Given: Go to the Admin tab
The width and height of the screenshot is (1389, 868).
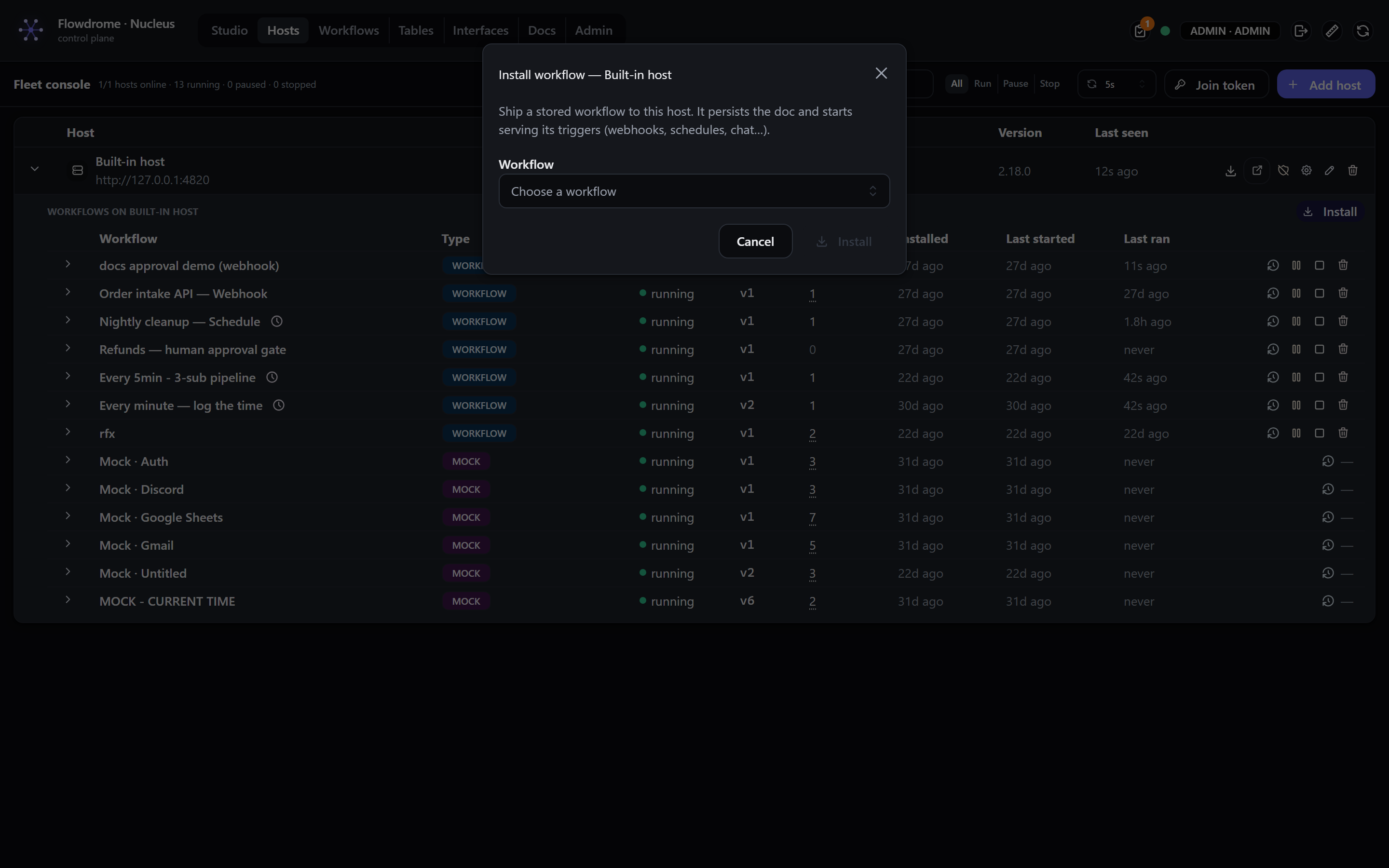Looking at the screenshot, I should [594, 30].
